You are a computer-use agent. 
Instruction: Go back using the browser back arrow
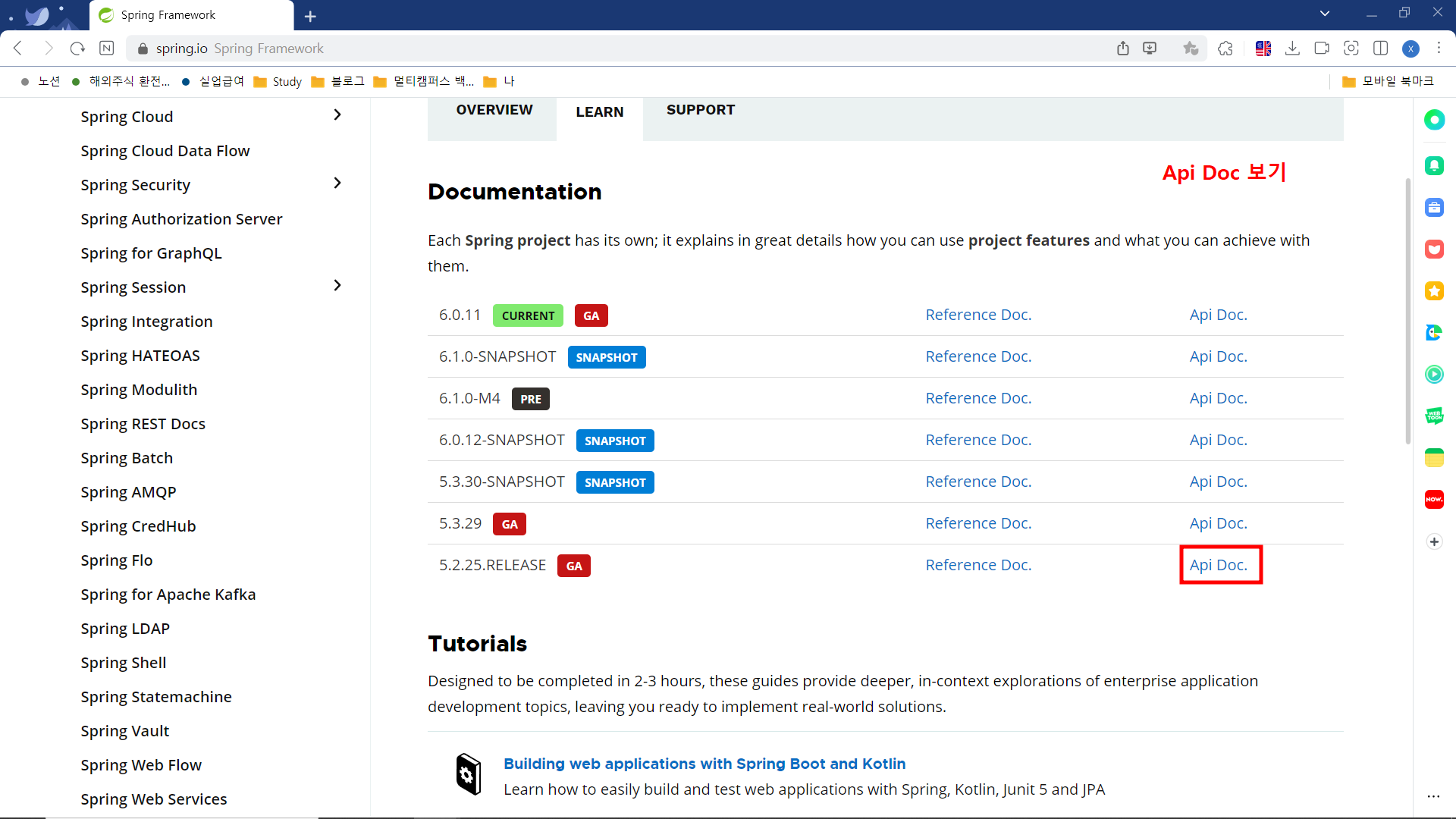click(18, 49)
